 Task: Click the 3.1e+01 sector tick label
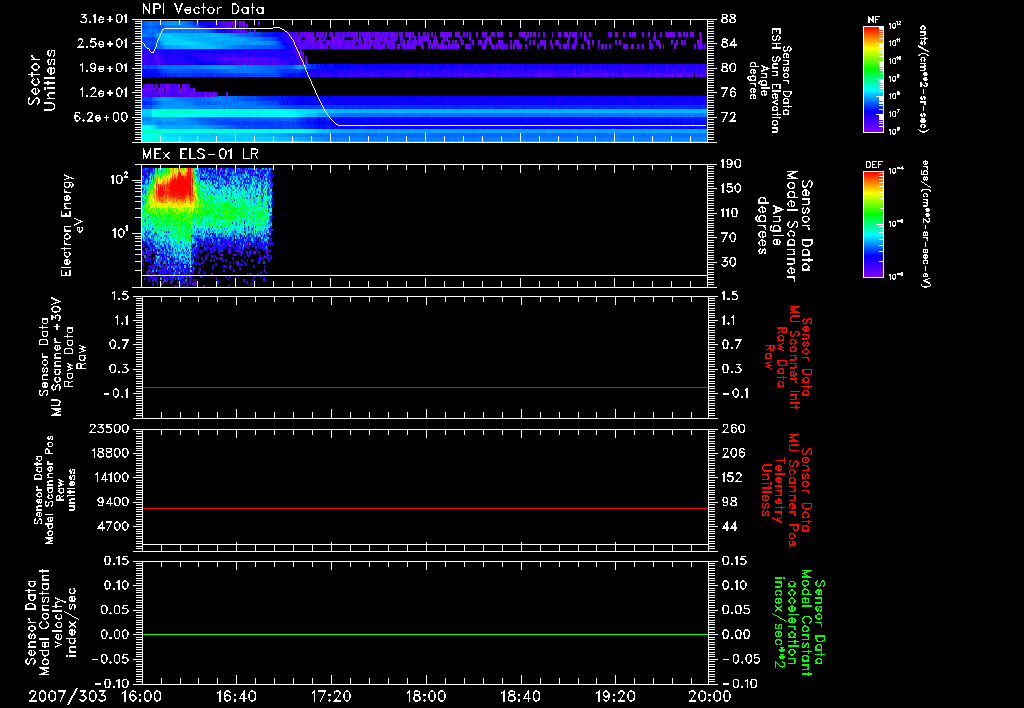[103, 18]
